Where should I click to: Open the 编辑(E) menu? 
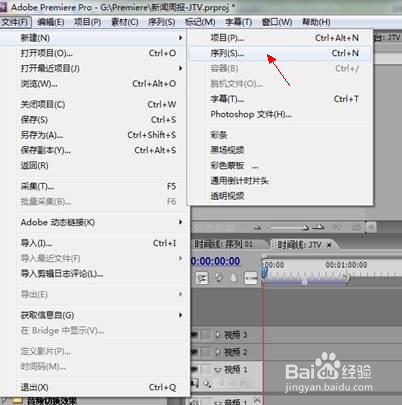point(51,22)
